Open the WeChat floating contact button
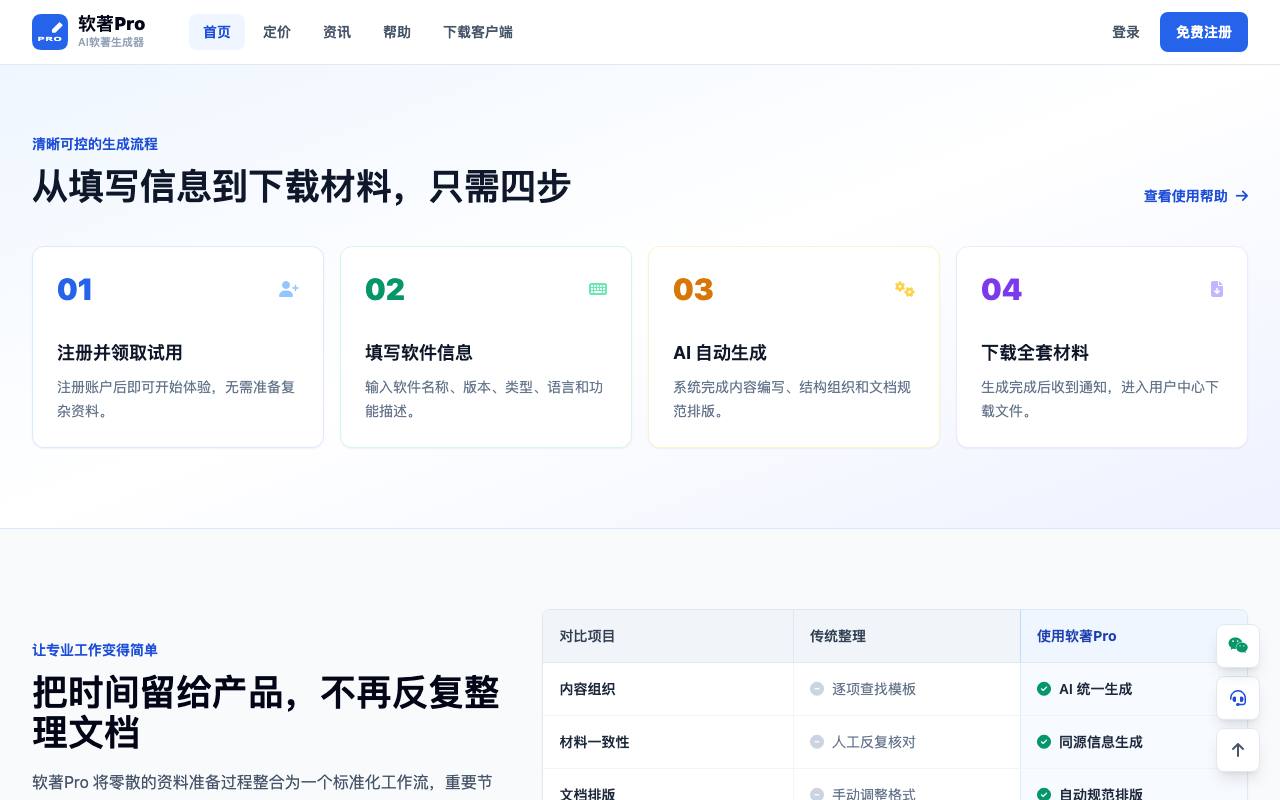Image resolution: width=1280 pixels, height=800 pixels. pos(1238,646)
